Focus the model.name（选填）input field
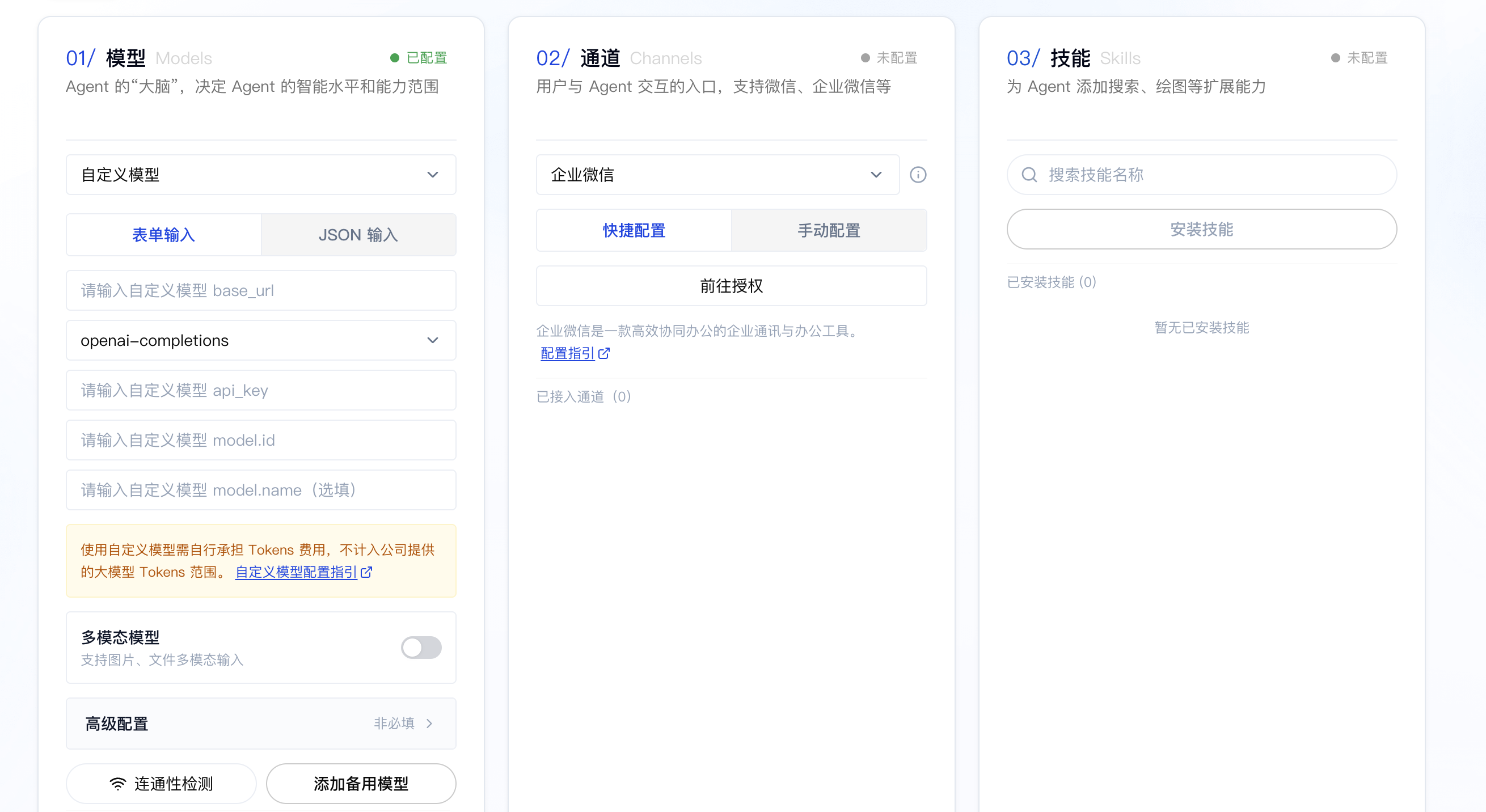Viewport: 1486px width, 812px height. (261, 490)
